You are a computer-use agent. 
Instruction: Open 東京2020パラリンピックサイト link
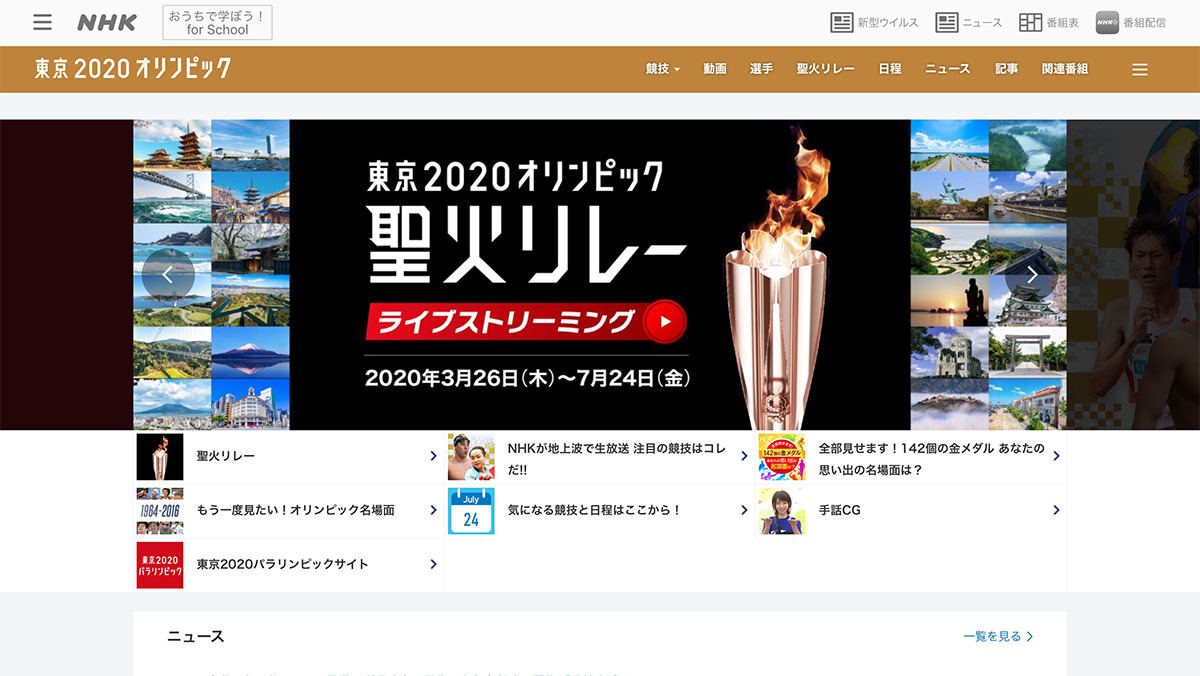click(283, 564)
